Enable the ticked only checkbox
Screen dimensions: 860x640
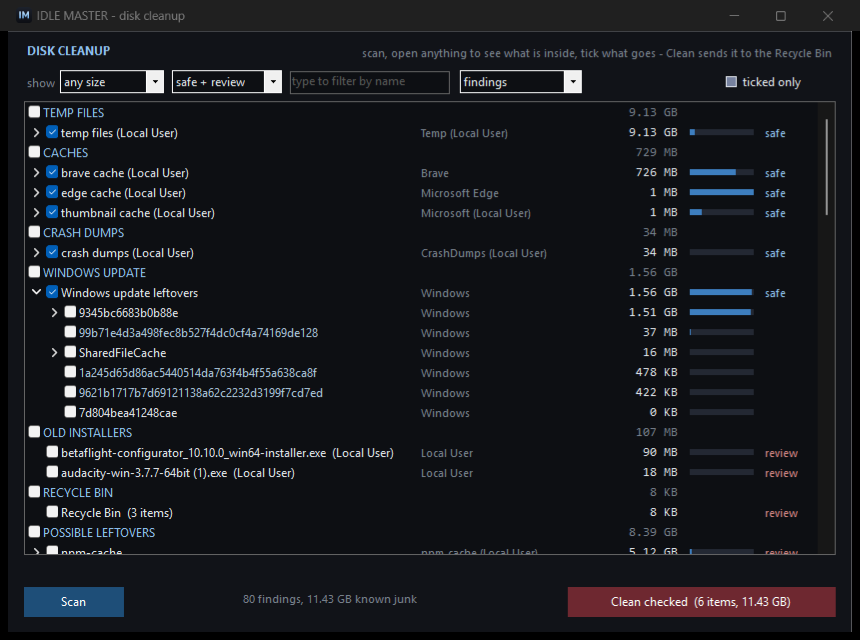coord(731,82)
